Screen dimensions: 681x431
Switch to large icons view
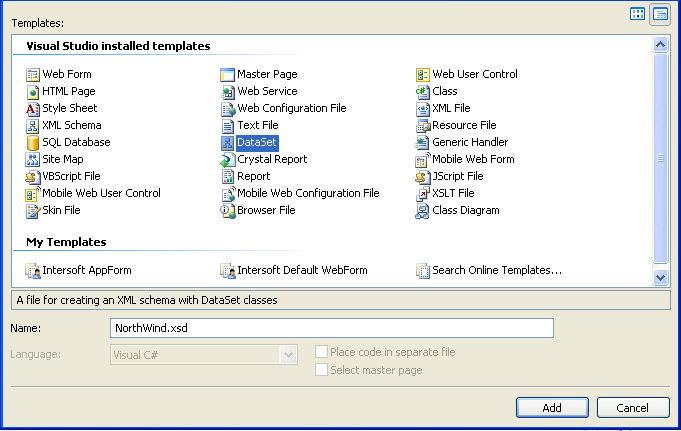(x=638, y=14)
